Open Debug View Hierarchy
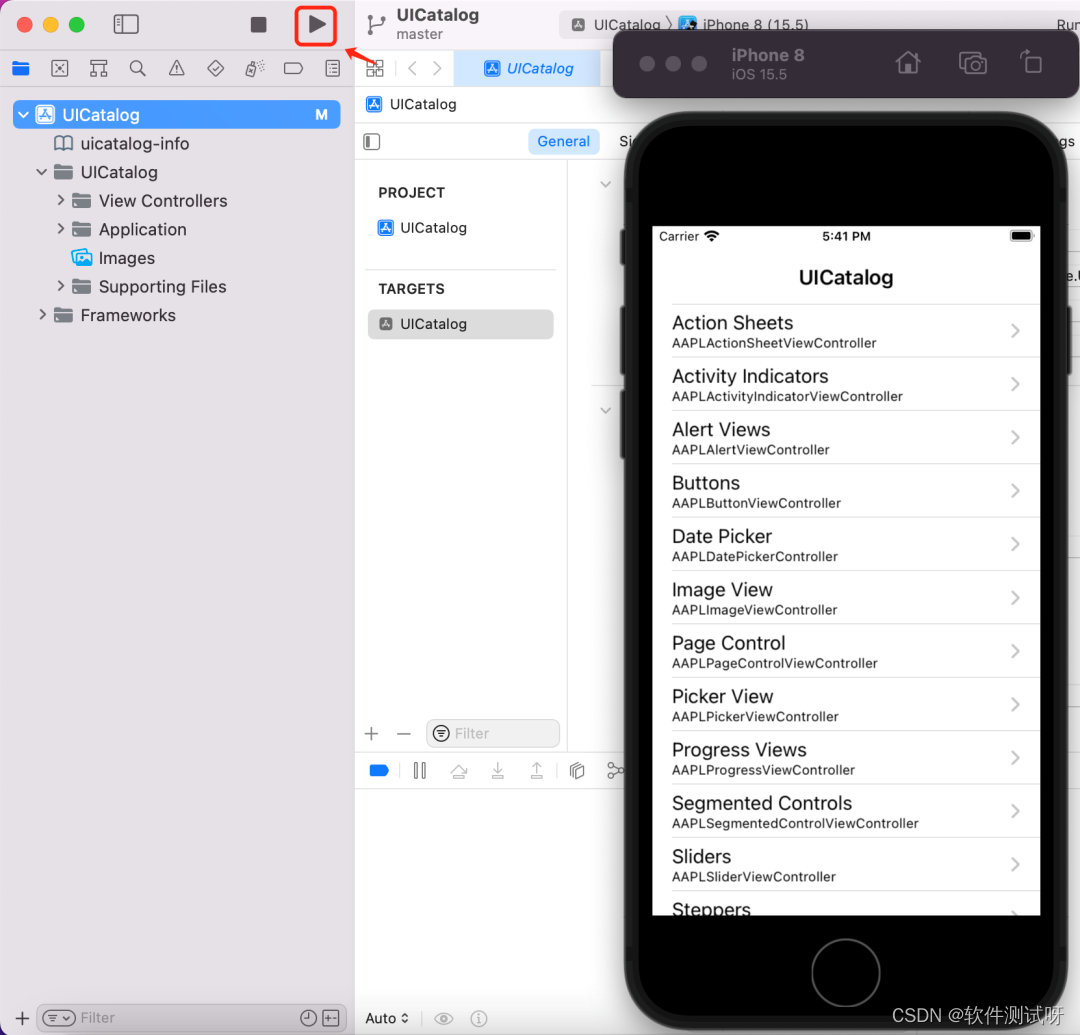The height and width of the screenshot is (1035, 1080). tap(577, 771)
